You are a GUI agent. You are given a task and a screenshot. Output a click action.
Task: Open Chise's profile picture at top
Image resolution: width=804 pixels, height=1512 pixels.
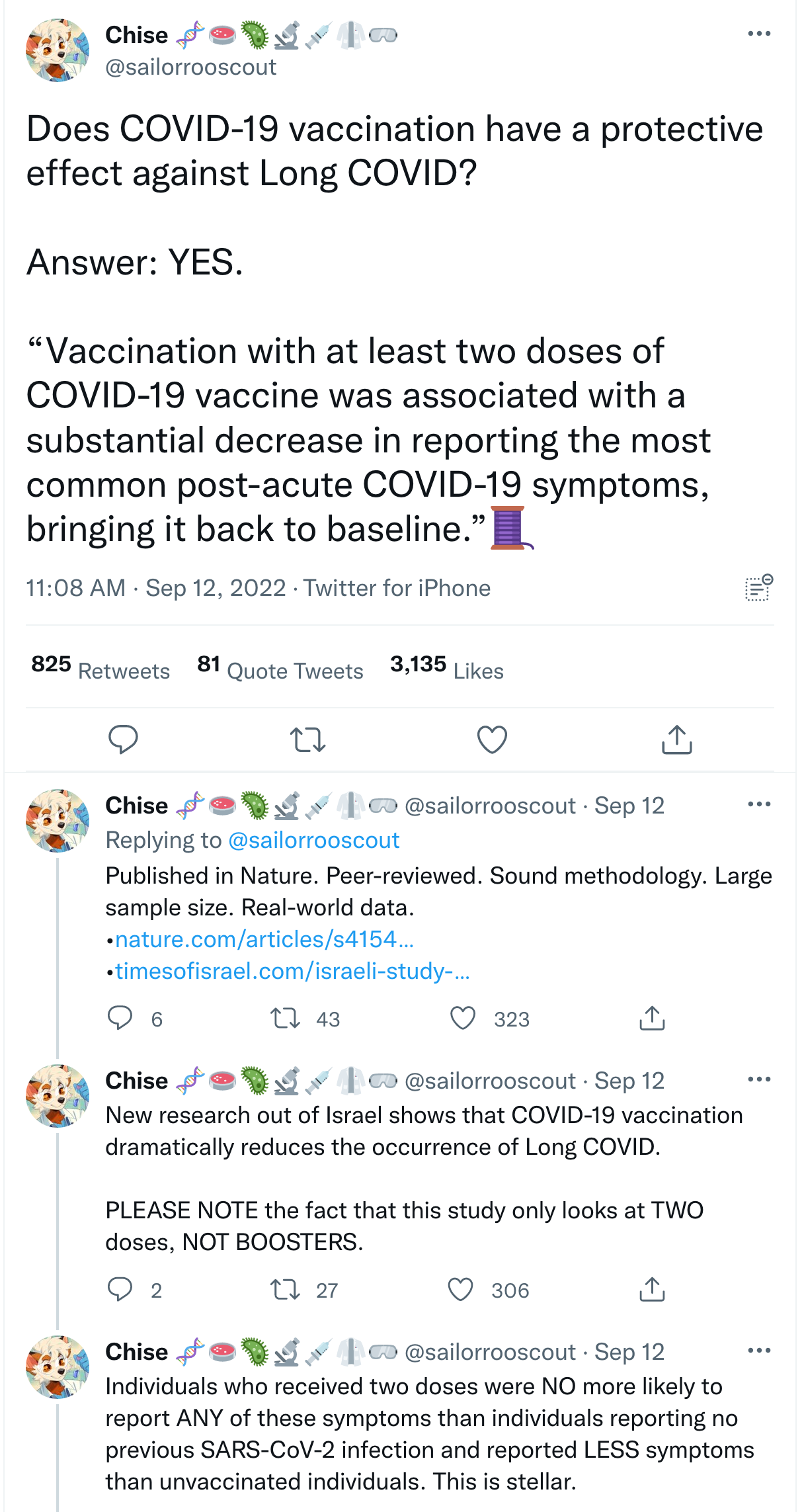click(x=58, y=50)
